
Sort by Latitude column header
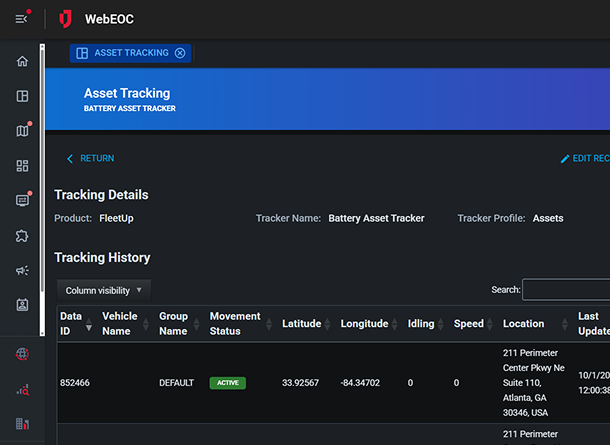[x=301, y=324]
